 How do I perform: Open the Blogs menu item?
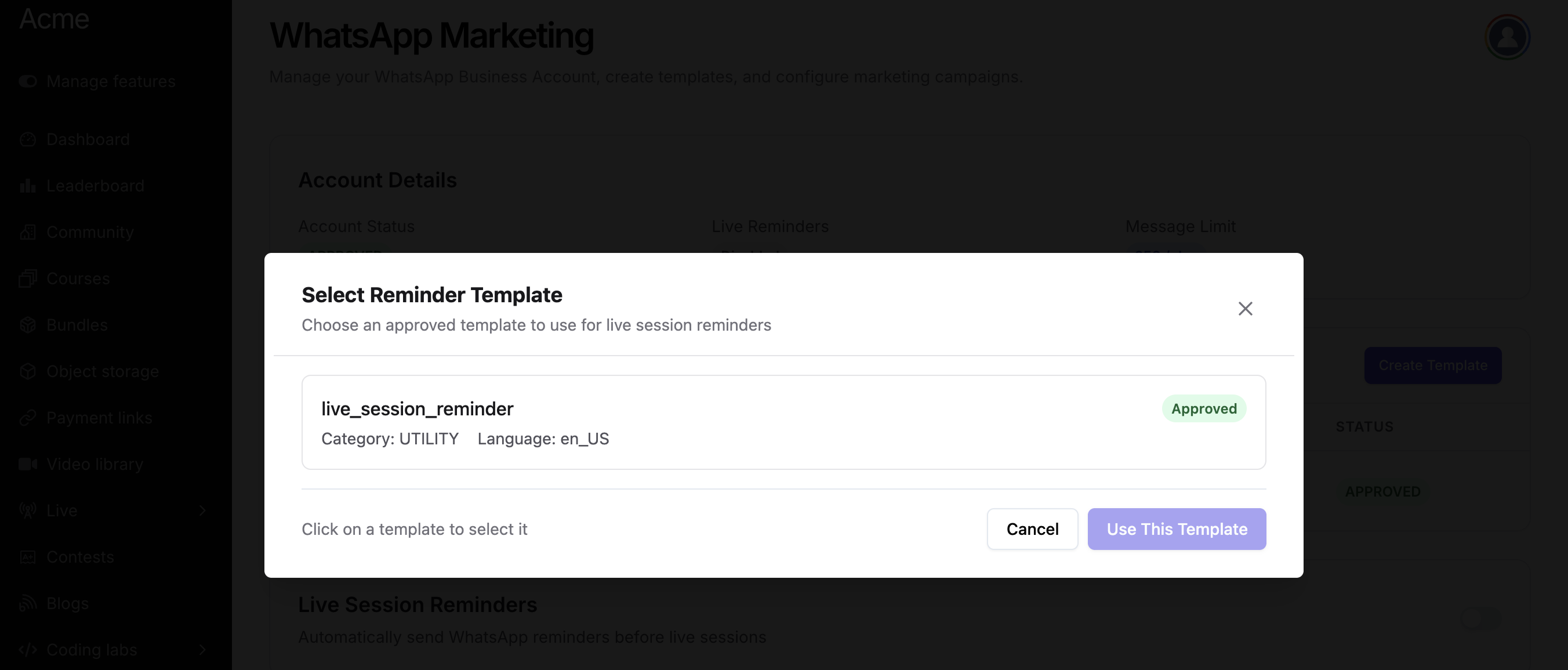(x=67, y=603)
